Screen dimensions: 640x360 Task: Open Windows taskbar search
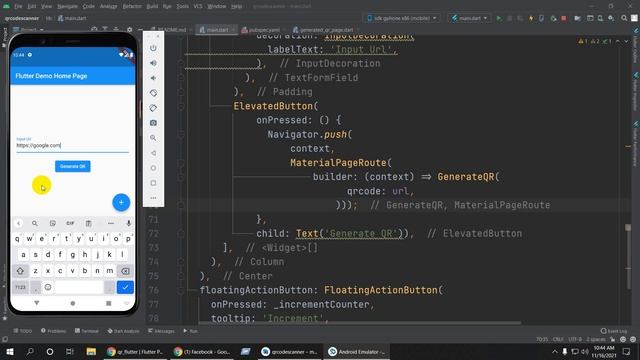point(30,351)
